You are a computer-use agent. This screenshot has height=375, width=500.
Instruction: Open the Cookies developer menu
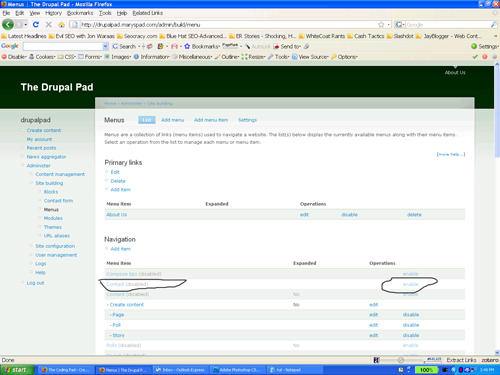[x=42, y=57]
